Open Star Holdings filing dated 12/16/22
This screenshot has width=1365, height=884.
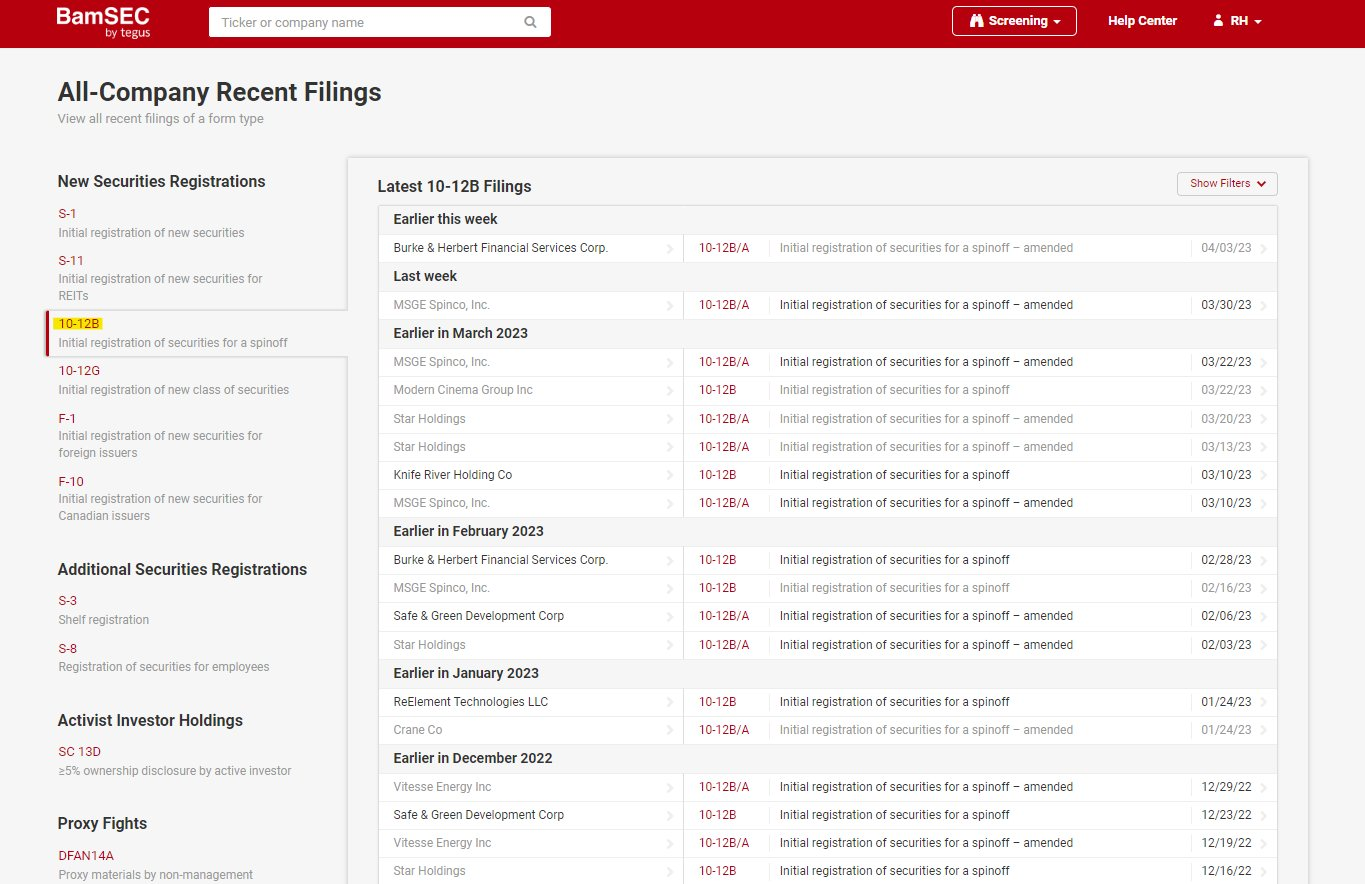click(x=828, y=871)
